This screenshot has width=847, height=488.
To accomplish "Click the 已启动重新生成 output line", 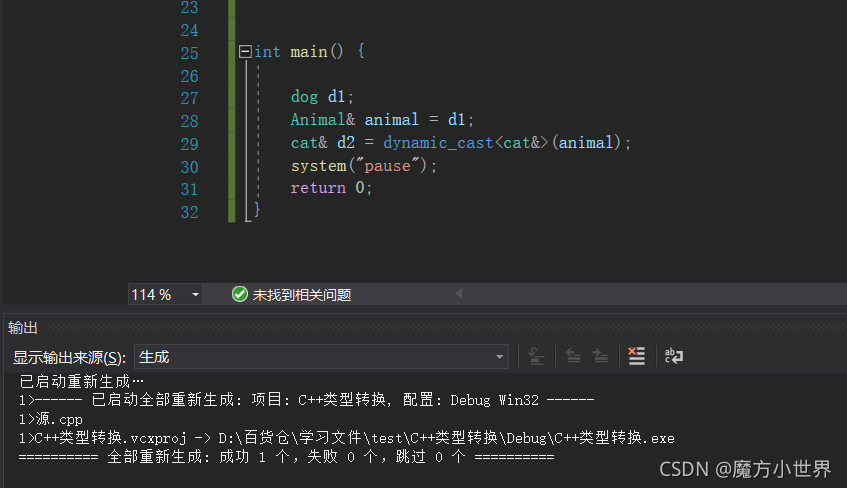I will (82, 381).
